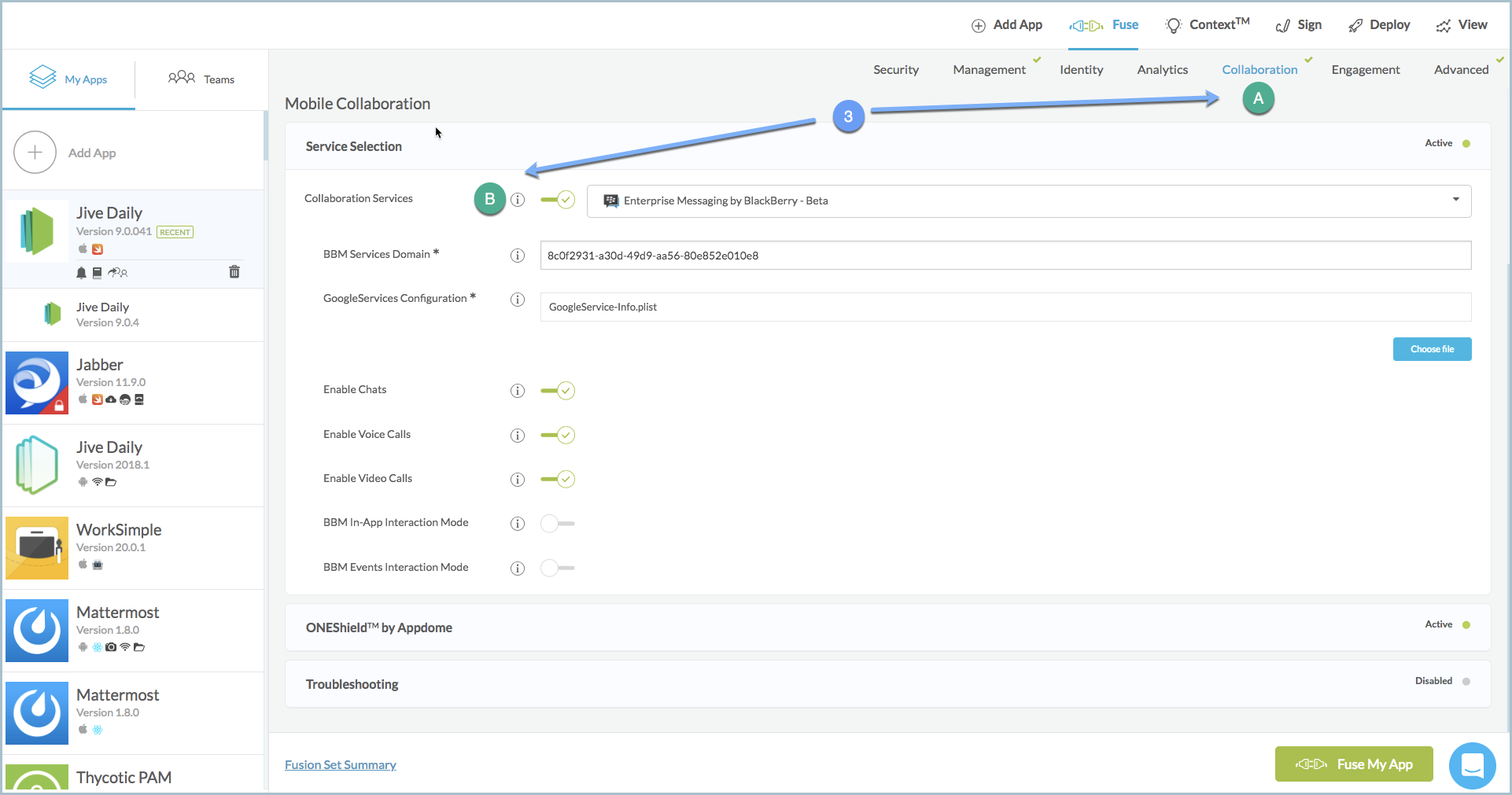Collapse the Service Selection section
Image resolution: width=1512 pixels, height=795 pixels.
tap(887, 146)
